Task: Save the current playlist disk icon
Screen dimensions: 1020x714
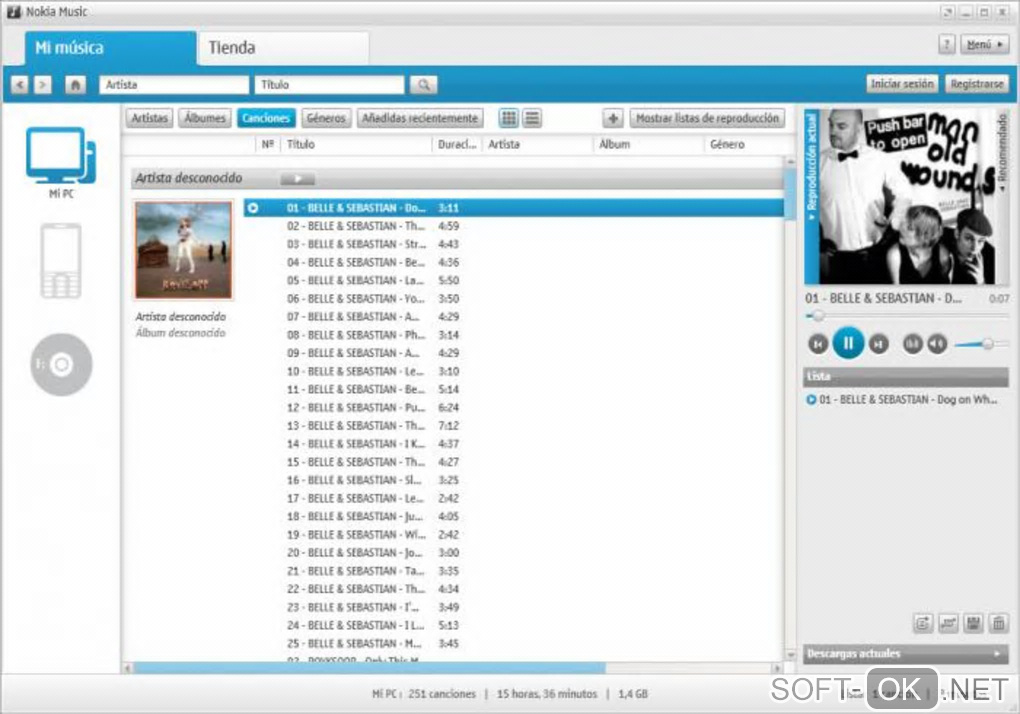Action: pos(973,623)
